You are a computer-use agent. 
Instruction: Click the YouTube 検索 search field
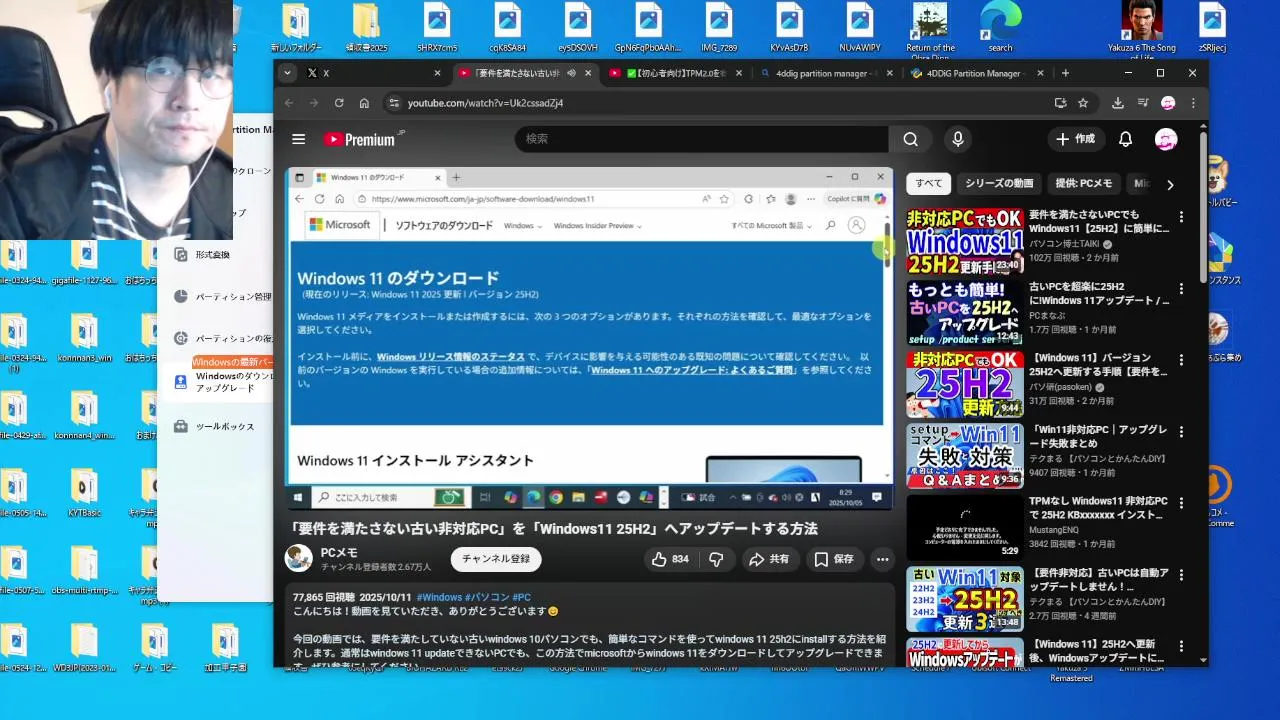pos(701,139)
